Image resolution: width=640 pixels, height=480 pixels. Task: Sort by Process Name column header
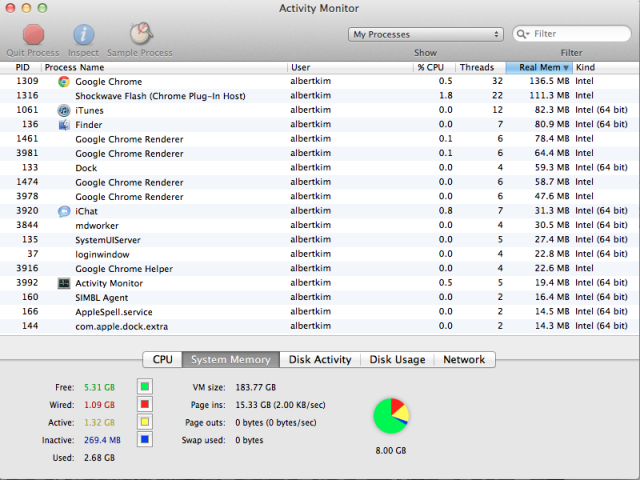(164, 67)
